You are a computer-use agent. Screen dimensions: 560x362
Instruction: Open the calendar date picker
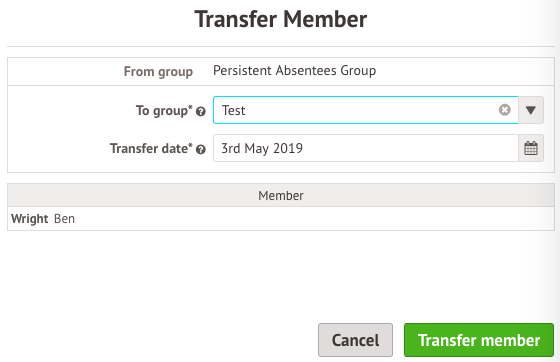[x=531, y=148]
